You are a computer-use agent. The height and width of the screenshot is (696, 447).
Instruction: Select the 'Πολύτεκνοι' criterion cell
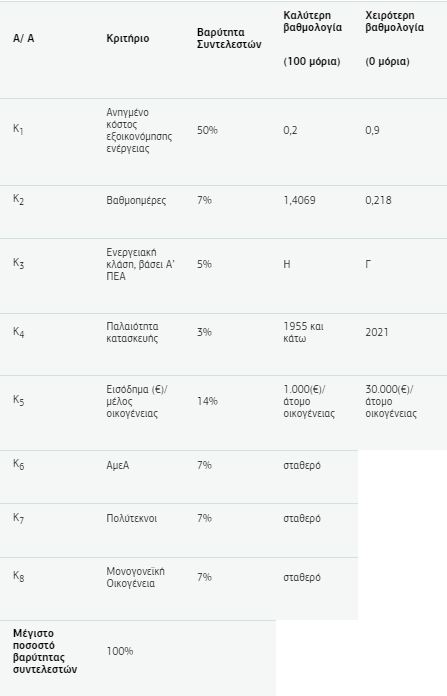(131, 518)
